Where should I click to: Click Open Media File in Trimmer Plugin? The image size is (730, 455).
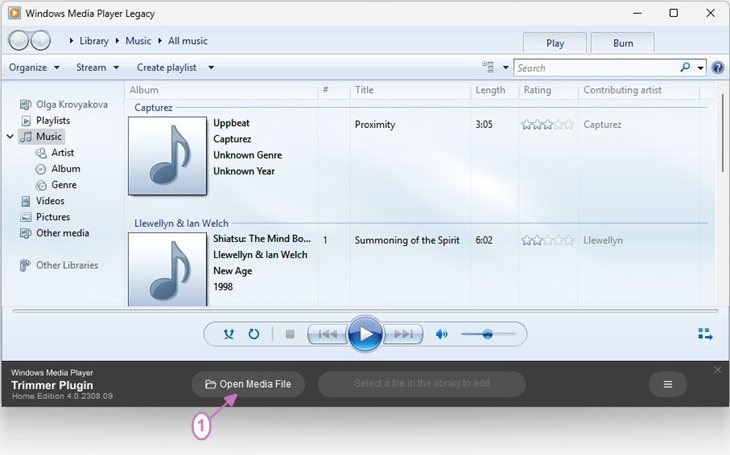[248, 384]
